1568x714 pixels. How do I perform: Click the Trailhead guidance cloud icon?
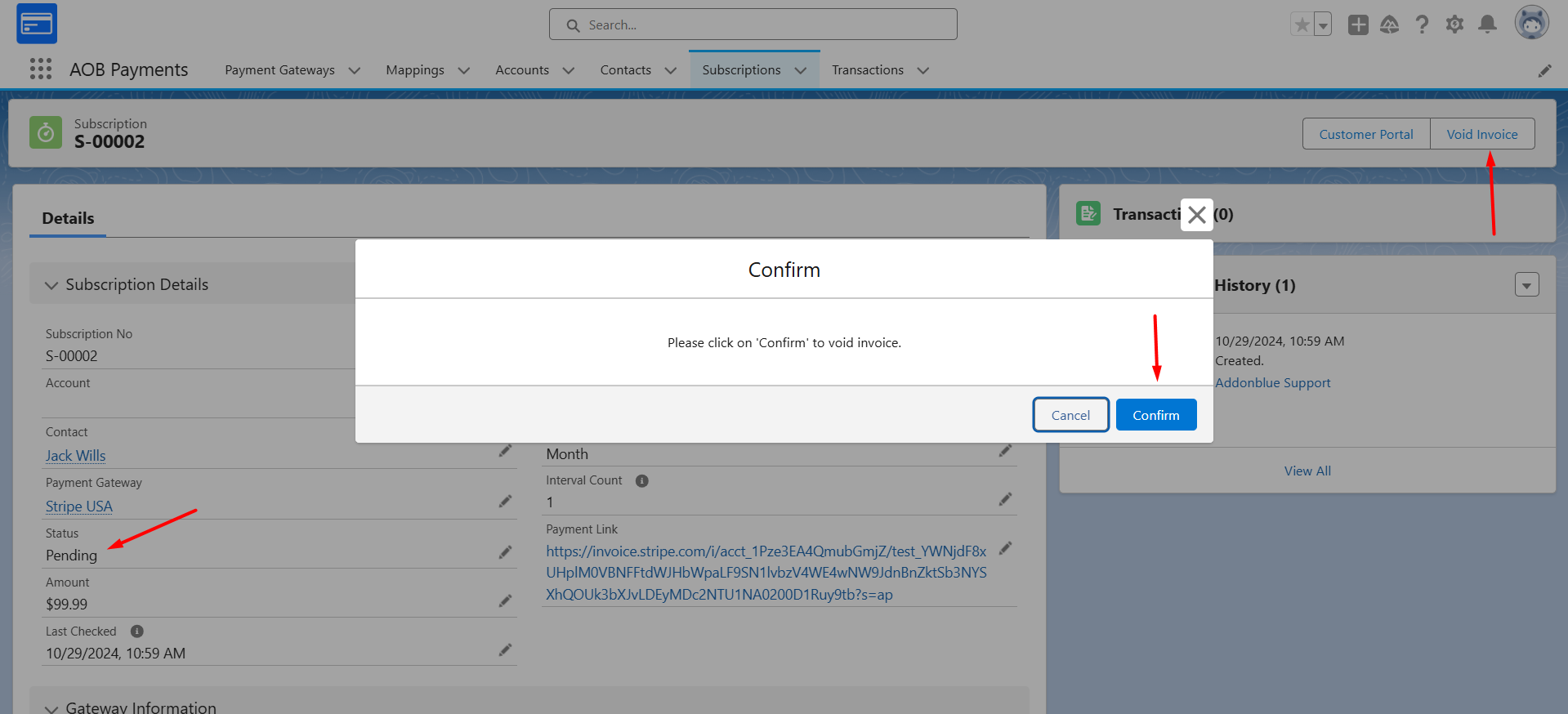click(x=1390, y=25)
